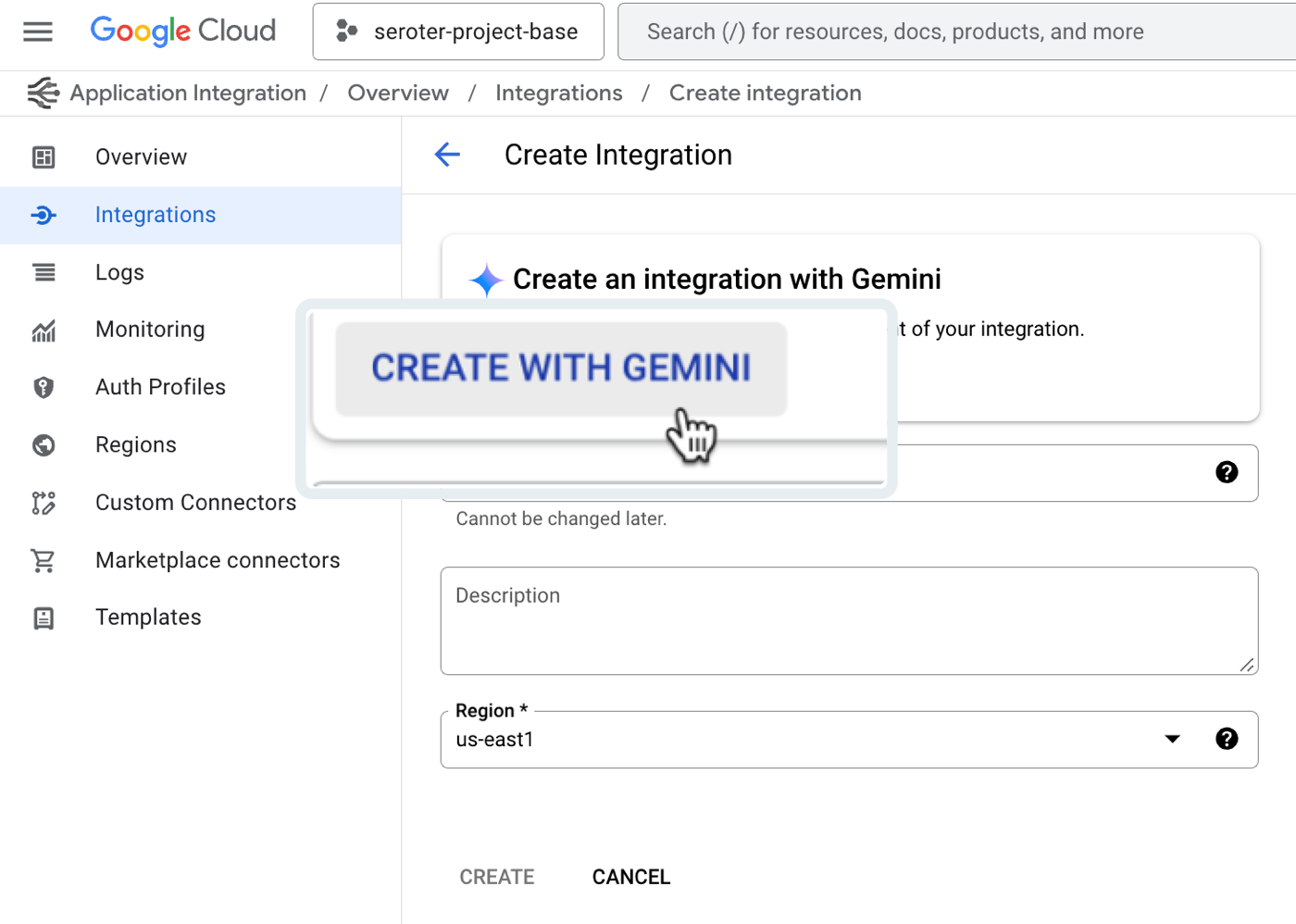Open the hamburger navigation menu
The image size is (1296, 924).
click(38, 31)
